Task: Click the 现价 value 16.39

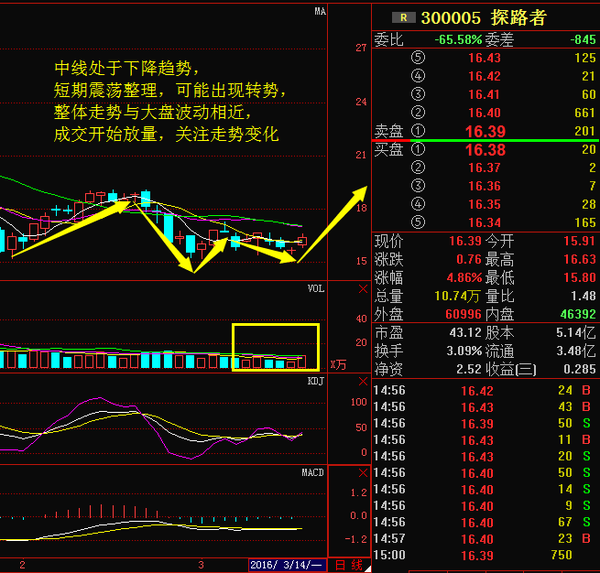Action: pyautogui.click(x=465, y=241)
